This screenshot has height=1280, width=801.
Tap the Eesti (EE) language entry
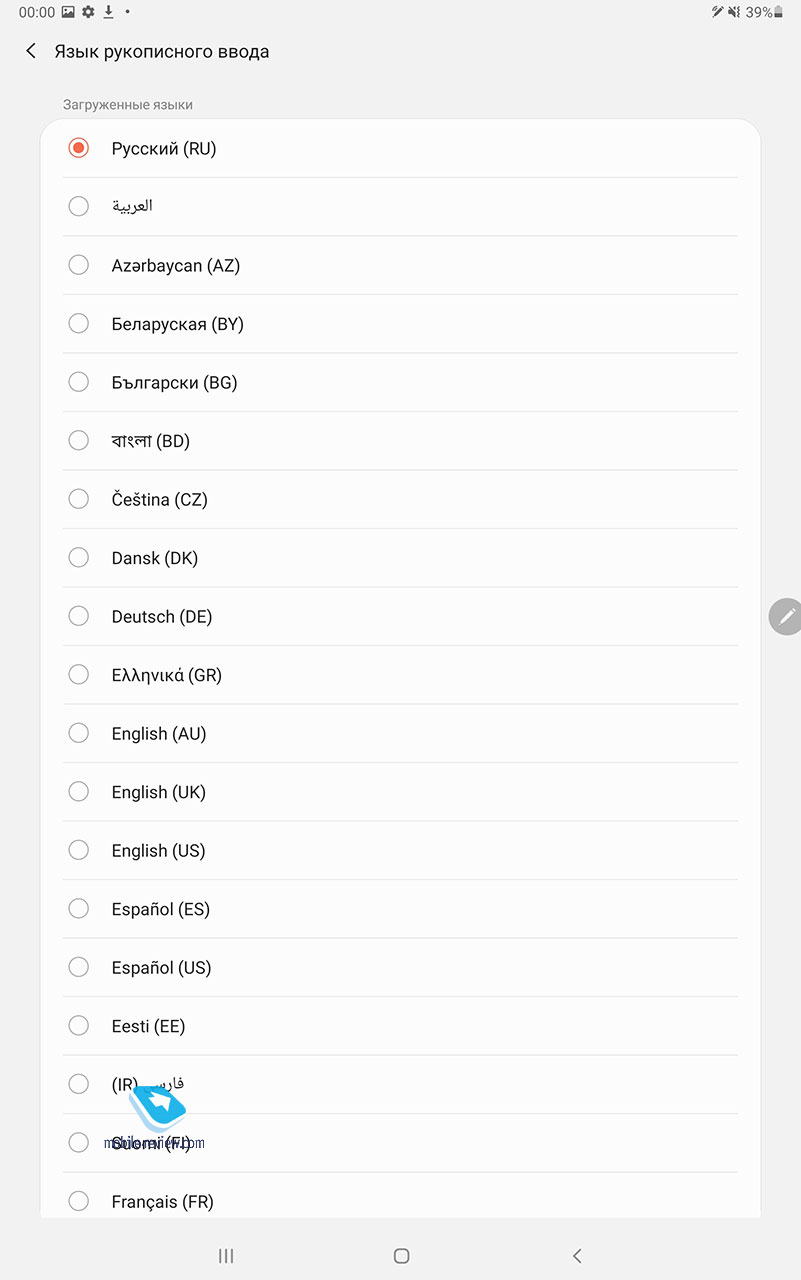pyautogui.click(x=148, y=1026)
